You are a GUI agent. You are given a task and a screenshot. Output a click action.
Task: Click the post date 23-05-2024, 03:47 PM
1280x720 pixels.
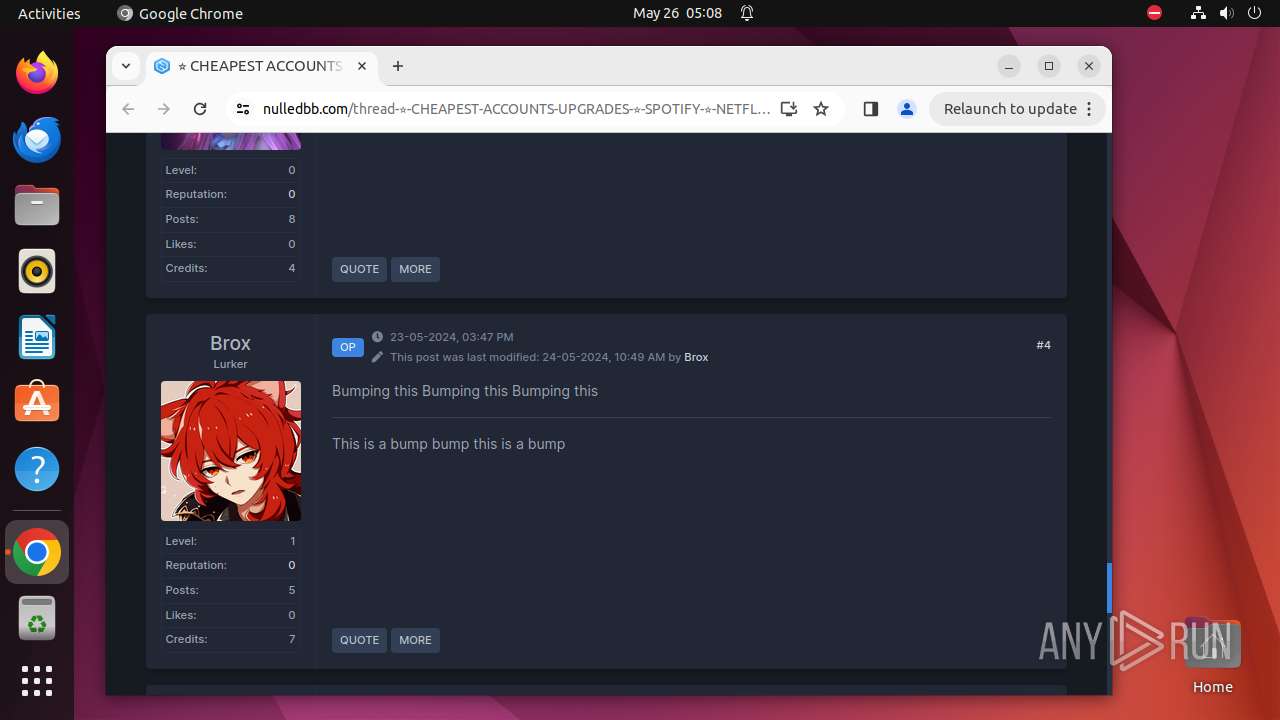tap(451, 337)
